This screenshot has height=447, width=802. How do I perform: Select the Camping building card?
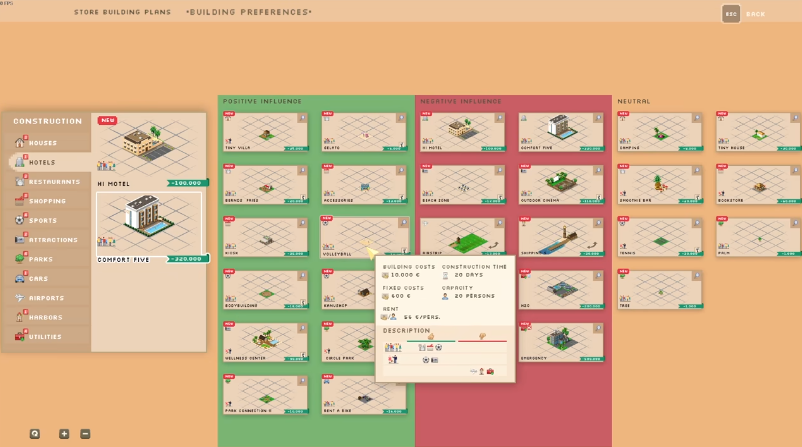660,131
